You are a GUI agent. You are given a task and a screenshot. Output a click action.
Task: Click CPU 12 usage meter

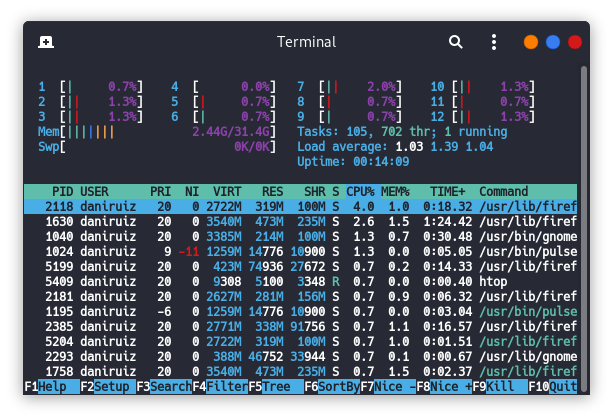pos(482,117)
